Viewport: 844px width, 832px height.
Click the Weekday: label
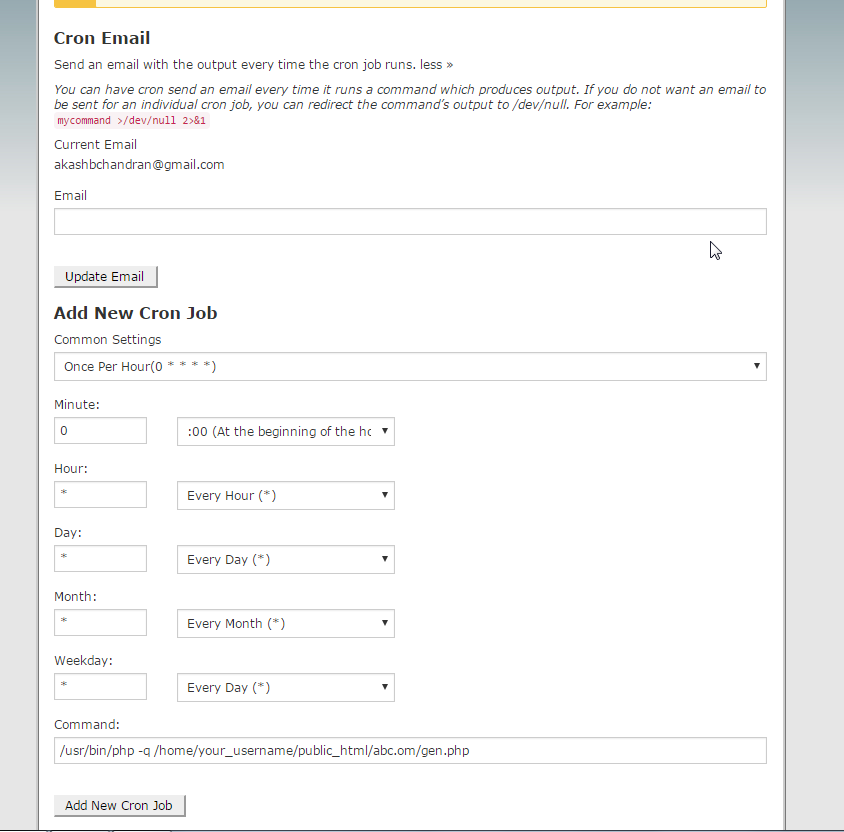pyautogui.click(x=83, y=660)
